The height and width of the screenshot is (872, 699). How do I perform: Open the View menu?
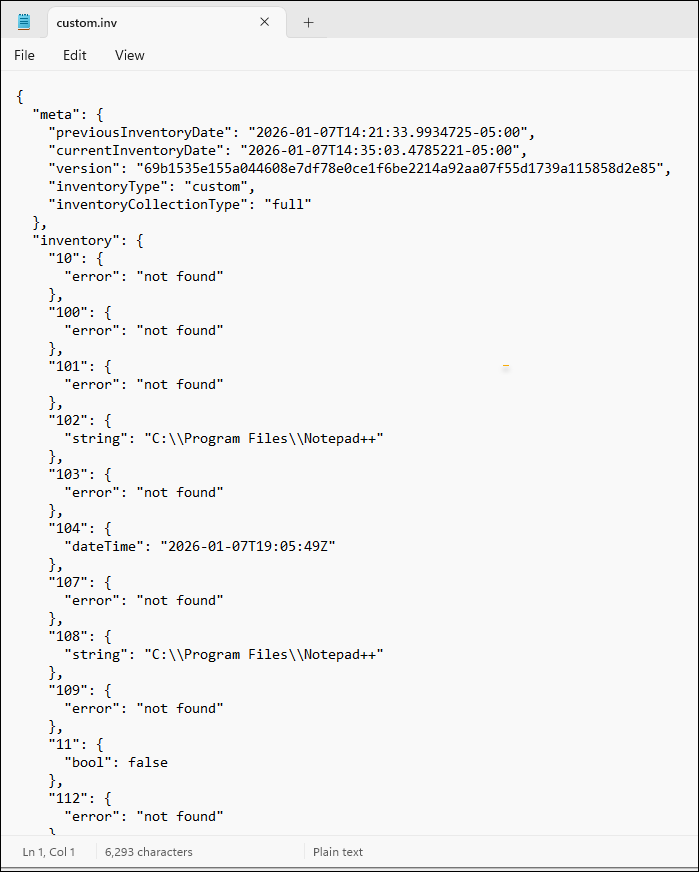pyautogui.click(x=130, y=55)
